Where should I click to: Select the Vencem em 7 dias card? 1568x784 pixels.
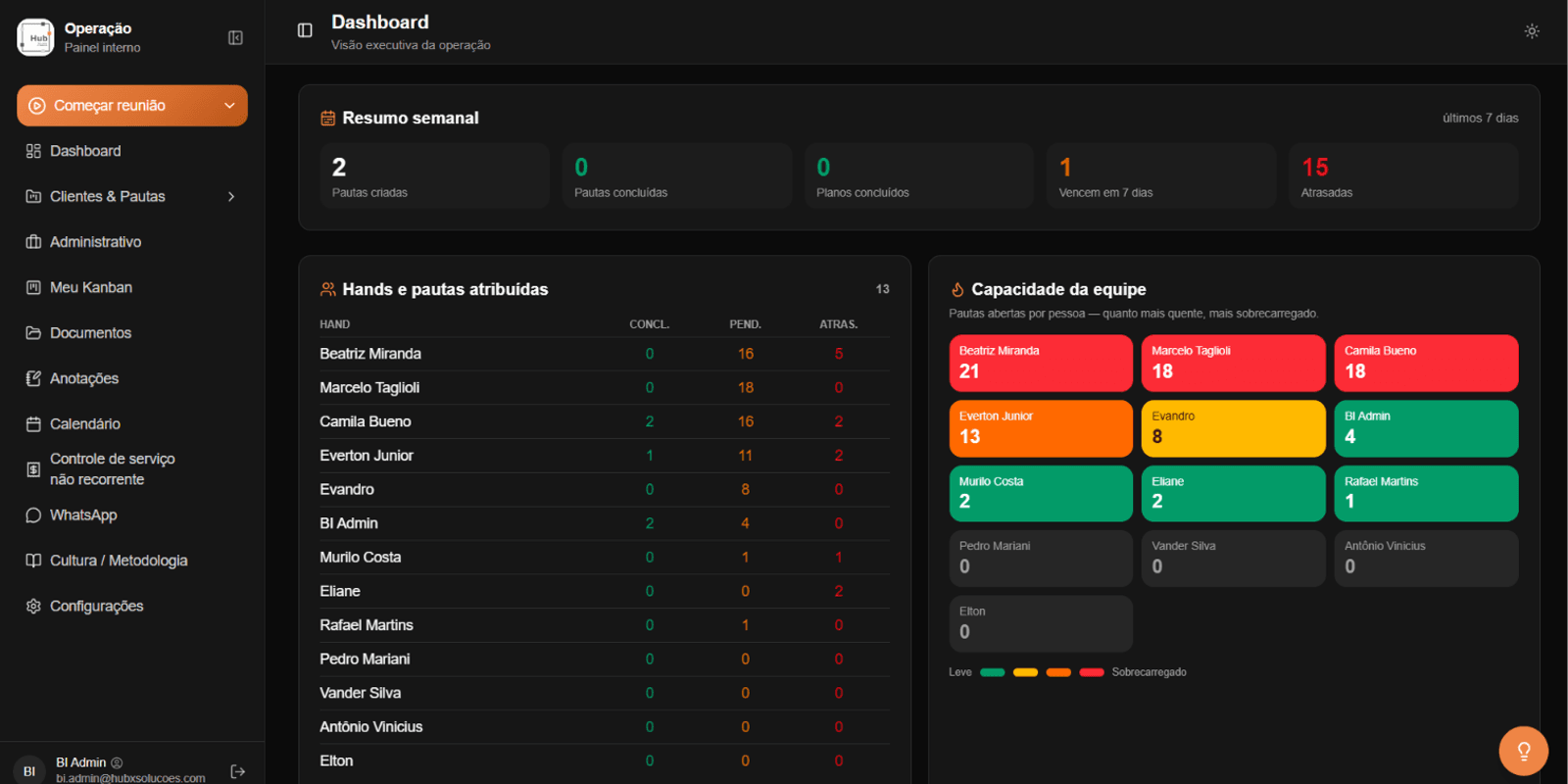pos(1161,176)
